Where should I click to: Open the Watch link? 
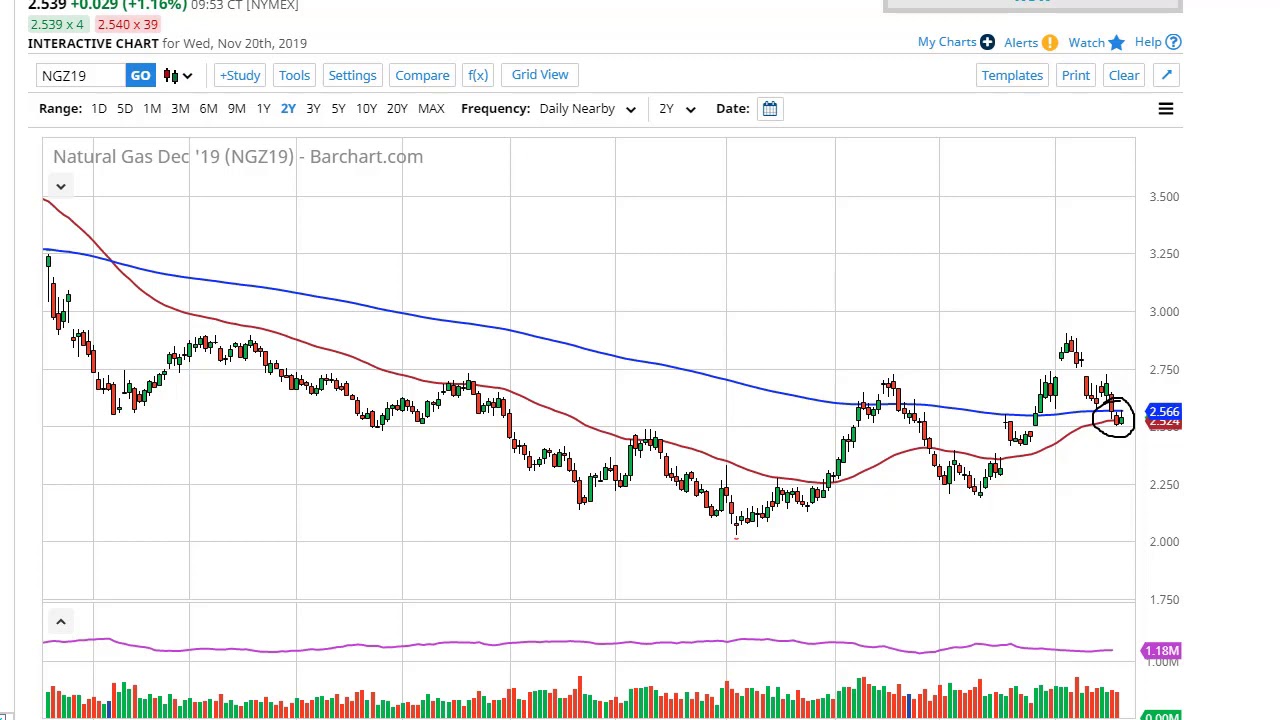[1086, 42]
